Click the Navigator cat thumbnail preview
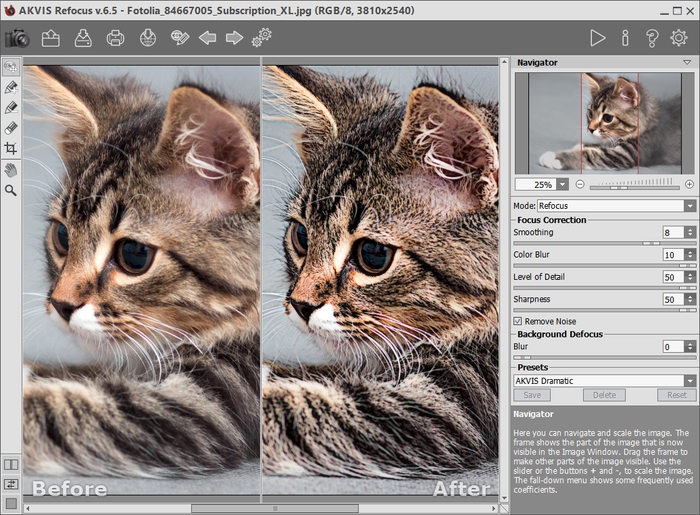Viewport: 700px width, 515px height. [x=603, y=122]
